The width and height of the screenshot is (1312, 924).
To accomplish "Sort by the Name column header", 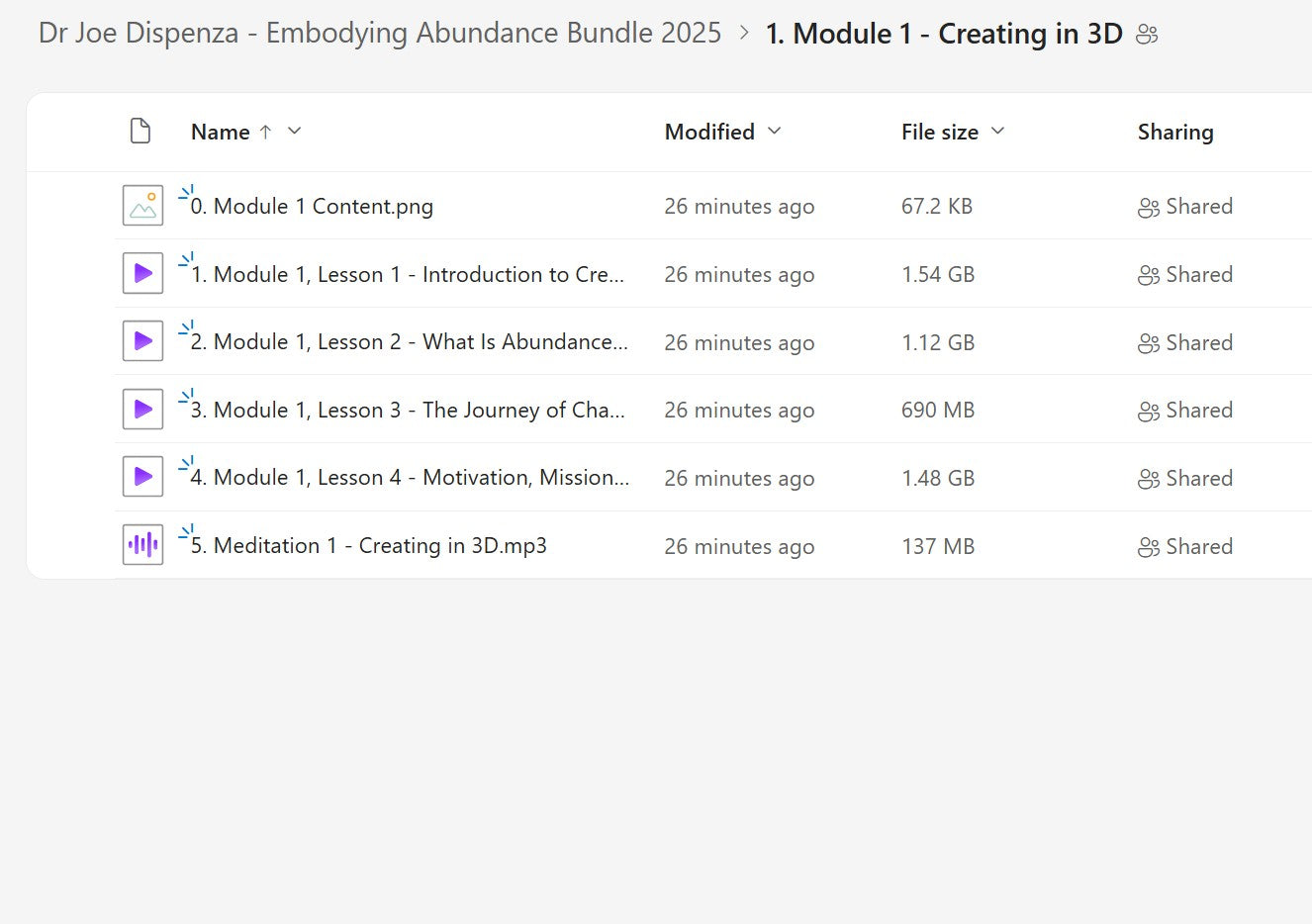I will click(x=220, y=132).
